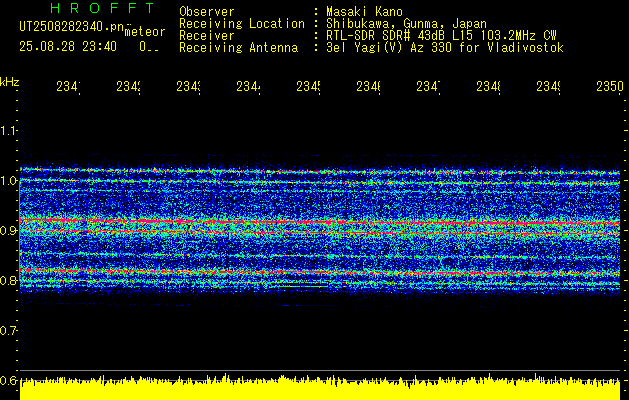The width and height of the screenshot is (629, 400).
Task: Click the 2350 time axis label
Action: click(609, 87)
